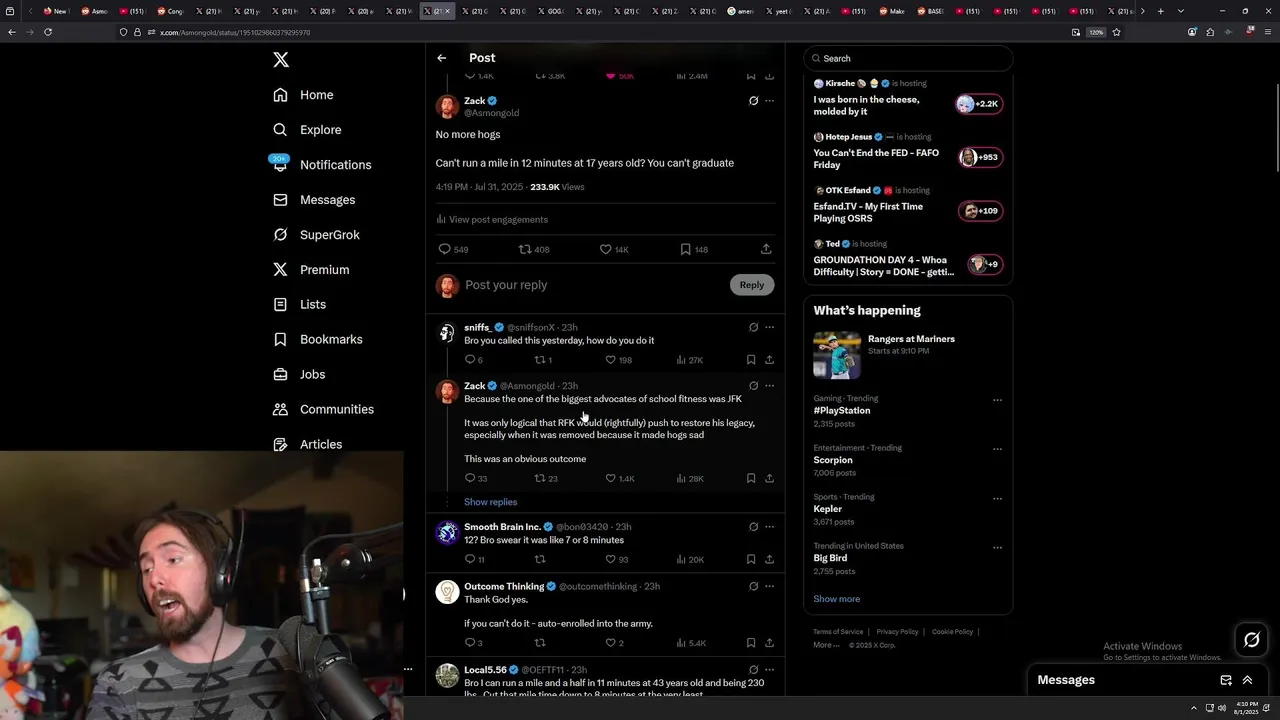Click Show replies link

point(490,502)
